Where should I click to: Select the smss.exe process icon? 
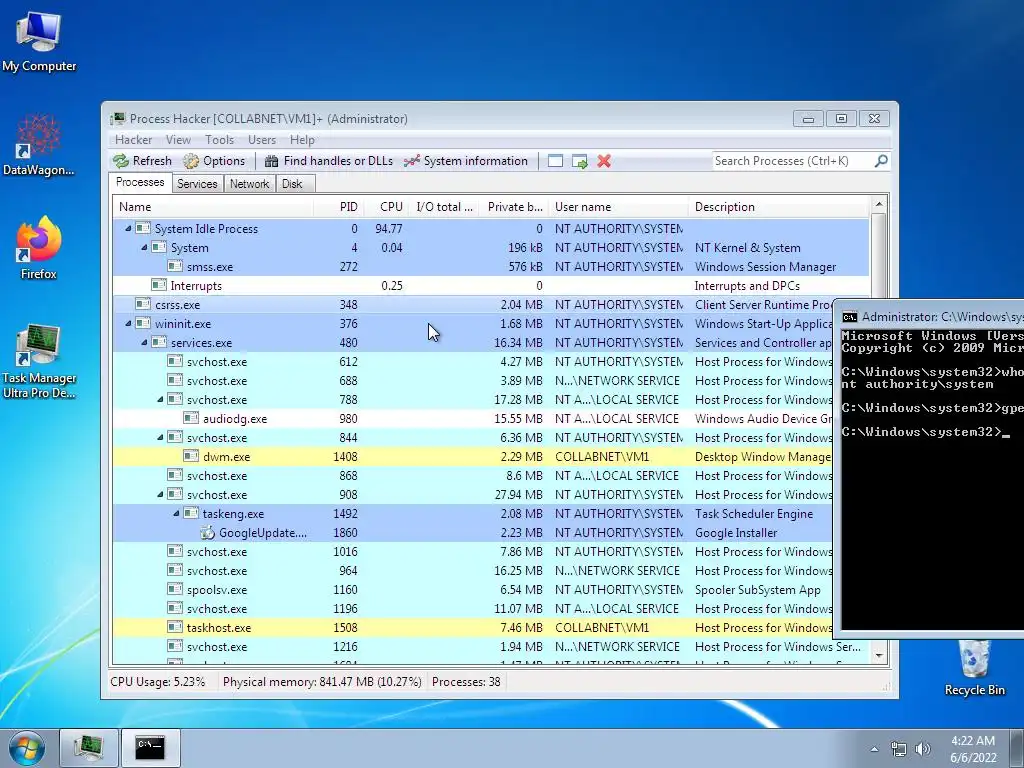pyautogui.click(x=174, y=266)
